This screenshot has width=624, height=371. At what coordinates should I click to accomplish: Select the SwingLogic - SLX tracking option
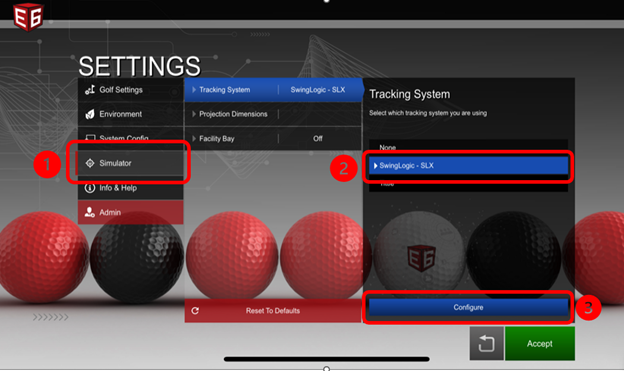[468, 165]
